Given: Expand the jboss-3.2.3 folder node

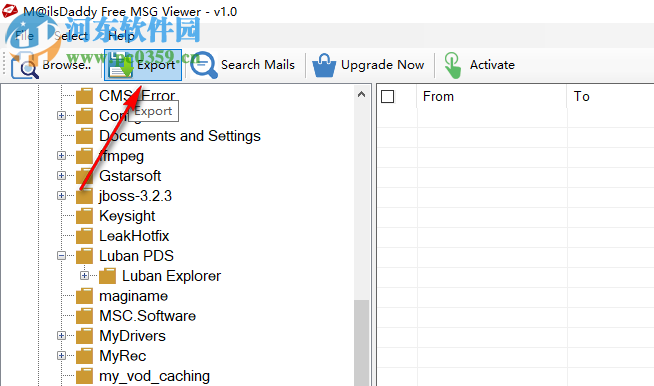Looking at the screenshot, I should click(61, 196).
